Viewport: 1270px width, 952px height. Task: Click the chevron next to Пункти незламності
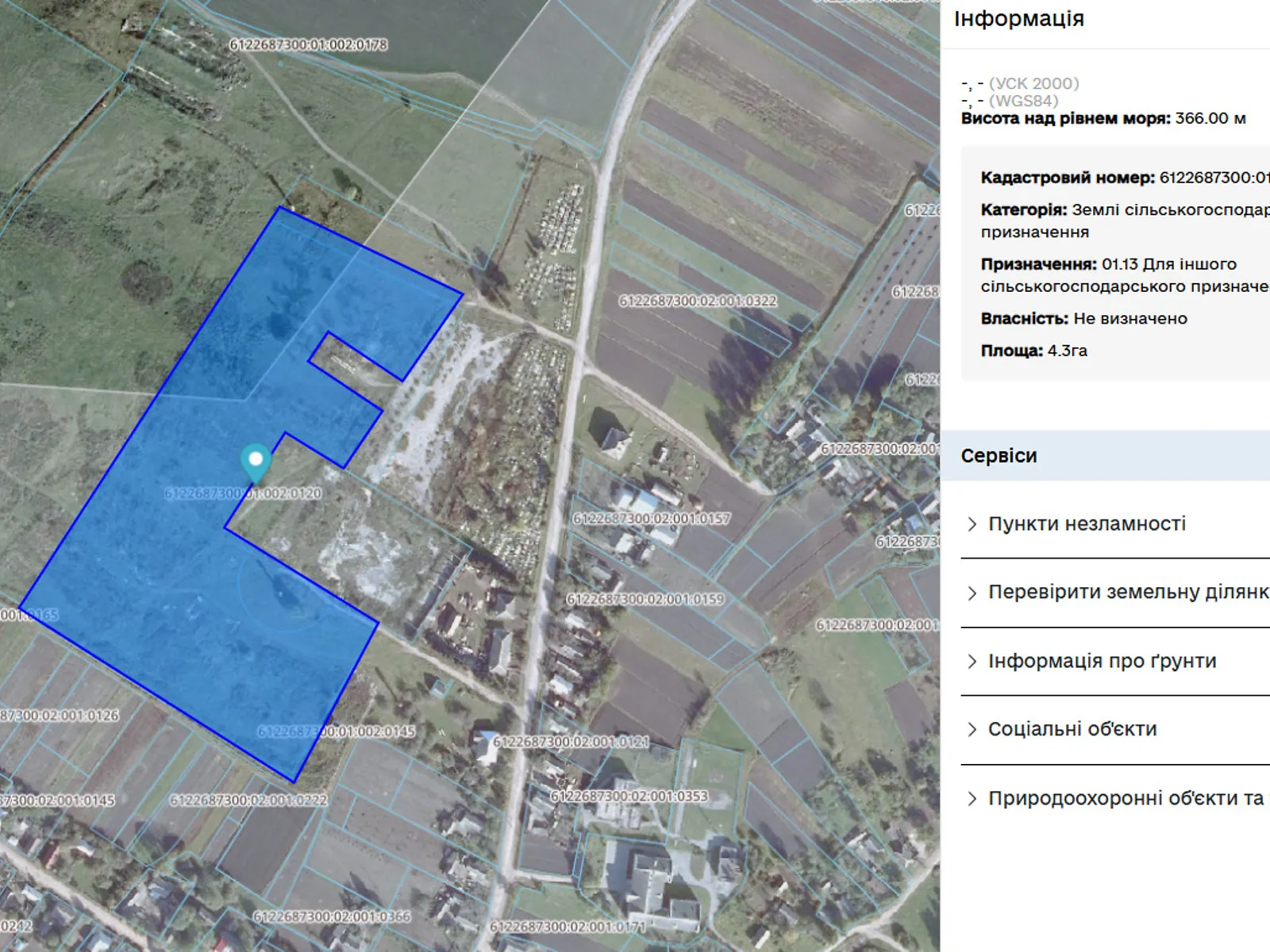click(972, 524)
